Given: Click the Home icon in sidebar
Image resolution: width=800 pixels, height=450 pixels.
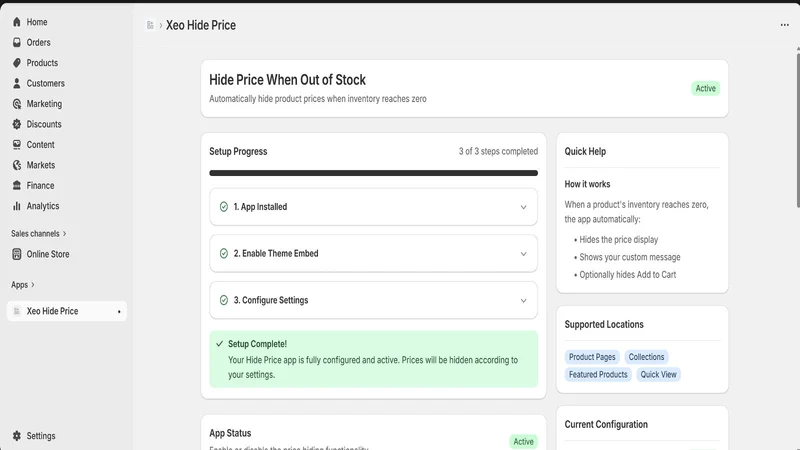Looking at the screenshot, I should (17, 22).
